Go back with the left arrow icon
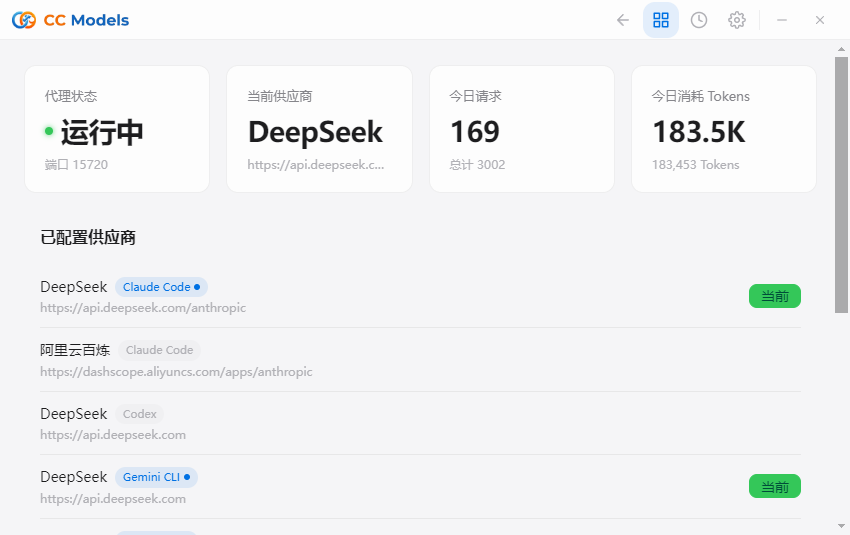 [x=623, y=20]
